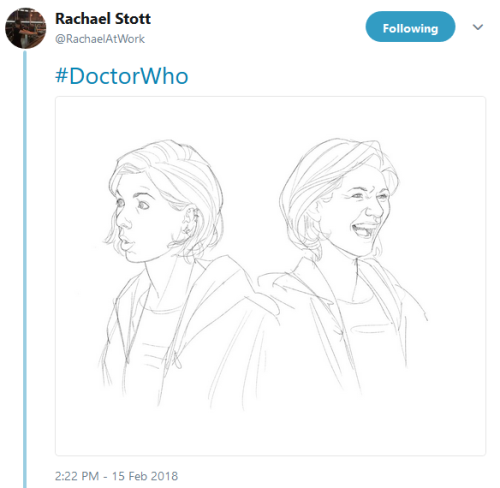The width and height of the screenshot is (500, 488).
Task: Open Rachael Stott's profile avatar picture
Action: point(26,28)
